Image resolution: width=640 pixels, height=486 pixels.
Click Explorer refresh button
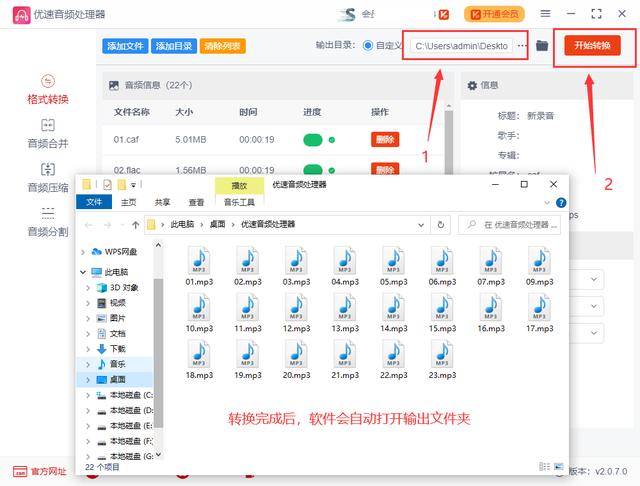(x=441, y=225)
